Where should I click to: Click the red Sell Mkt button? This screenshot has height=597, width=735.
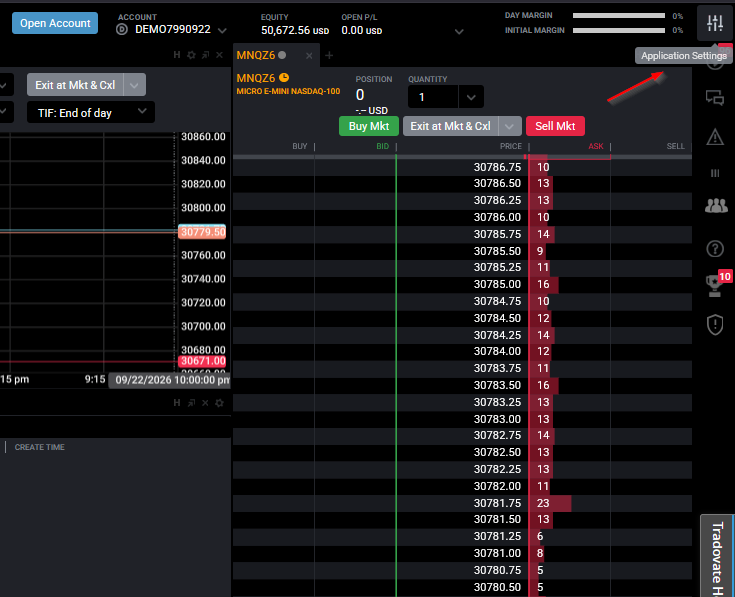555,126
